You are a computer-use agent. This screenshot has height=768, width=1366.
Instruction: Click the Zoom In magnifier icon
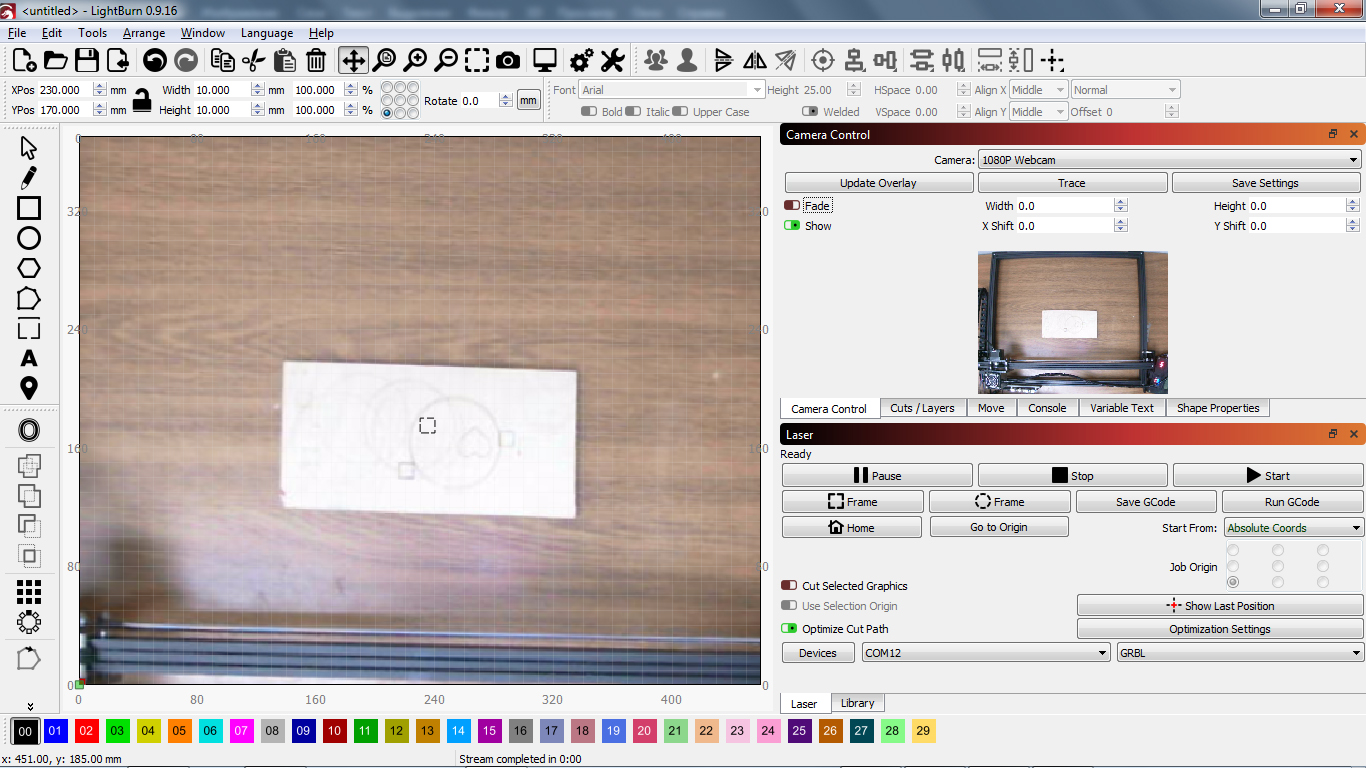pos(415,61)
